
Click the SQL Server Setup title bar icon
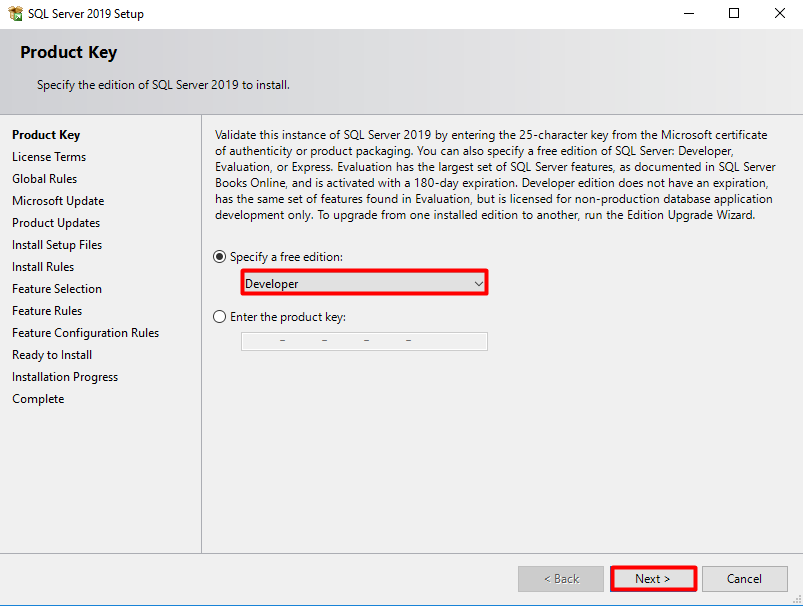(x=15, y=13)
